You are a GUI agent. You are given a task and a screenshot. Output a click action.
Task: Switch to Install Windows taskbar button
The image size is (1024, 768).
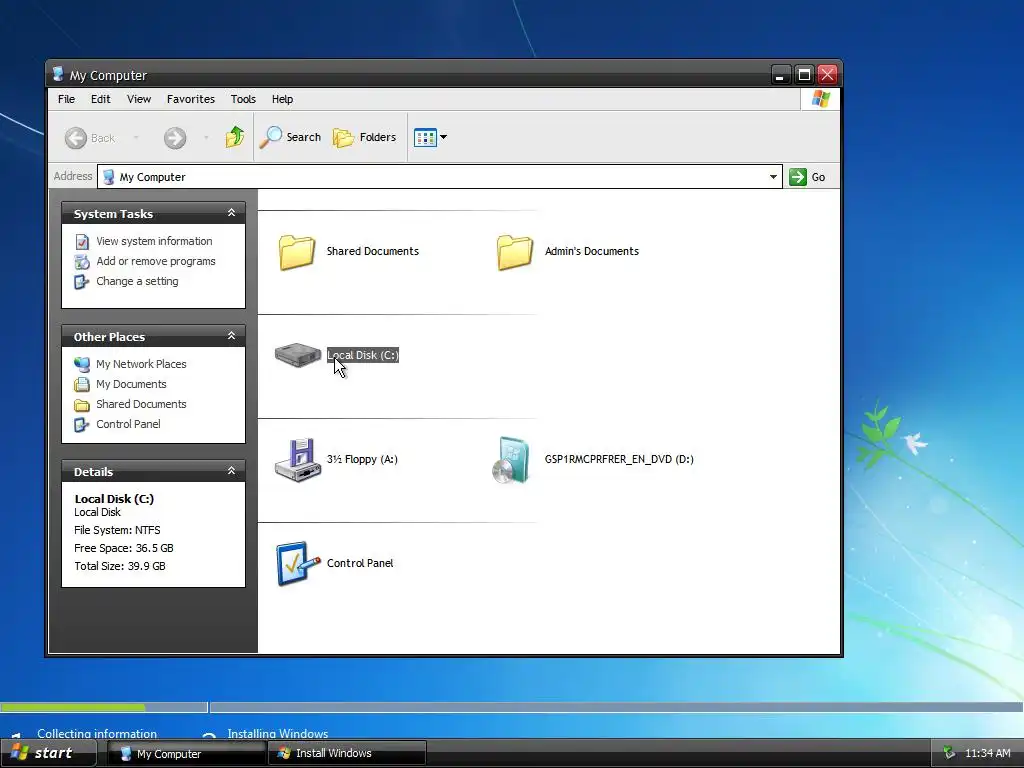[347, 754]
